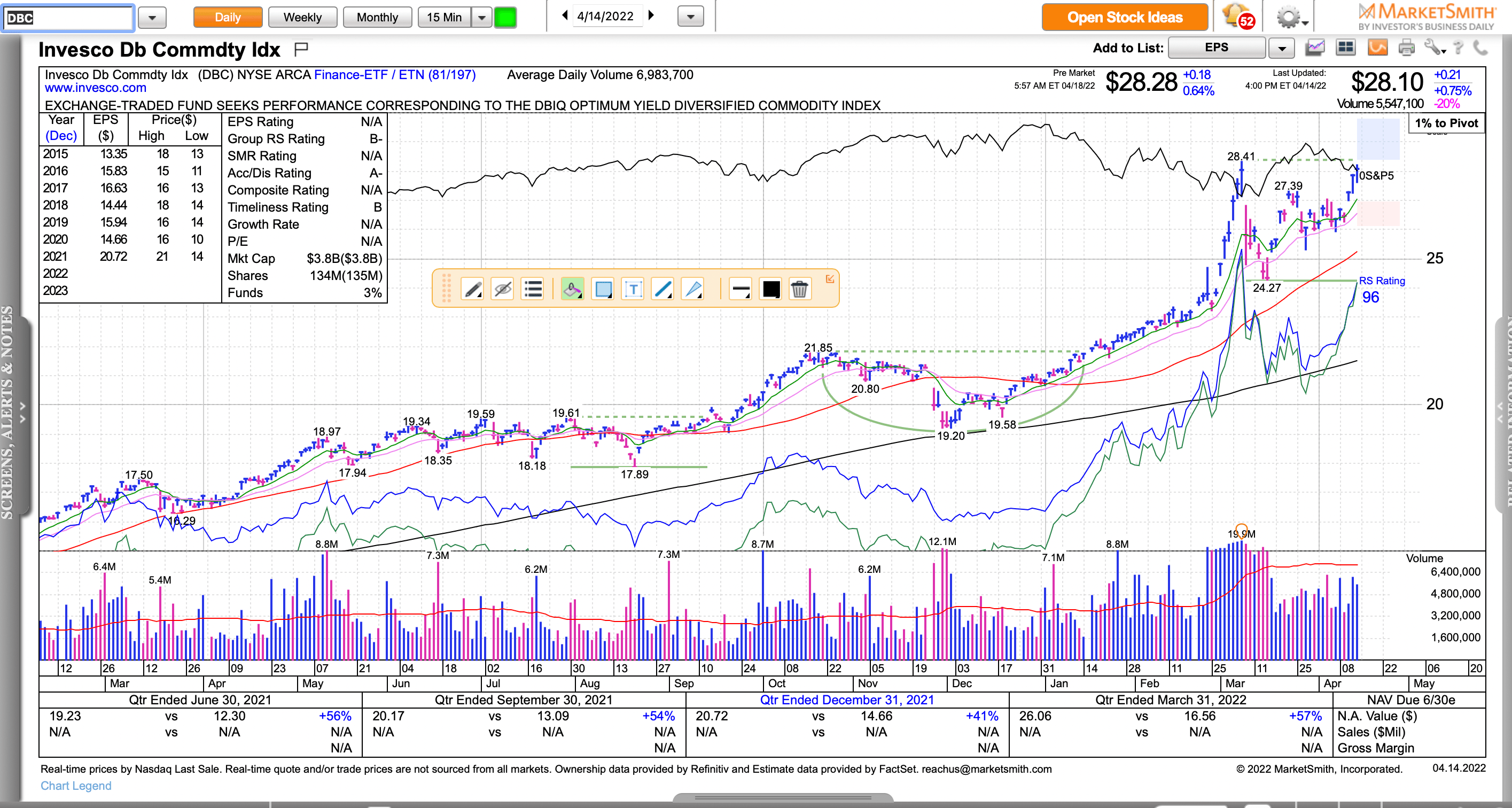
Task: Open the wrench tools menu
Action: pos(1435,48)
